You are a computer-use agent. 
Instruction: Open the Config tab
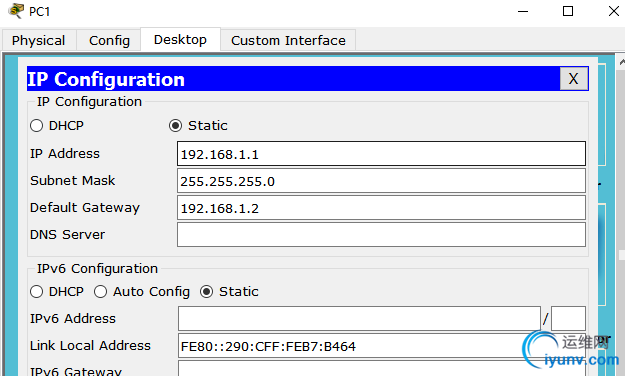pyautogui.click(x=109, y=40)
